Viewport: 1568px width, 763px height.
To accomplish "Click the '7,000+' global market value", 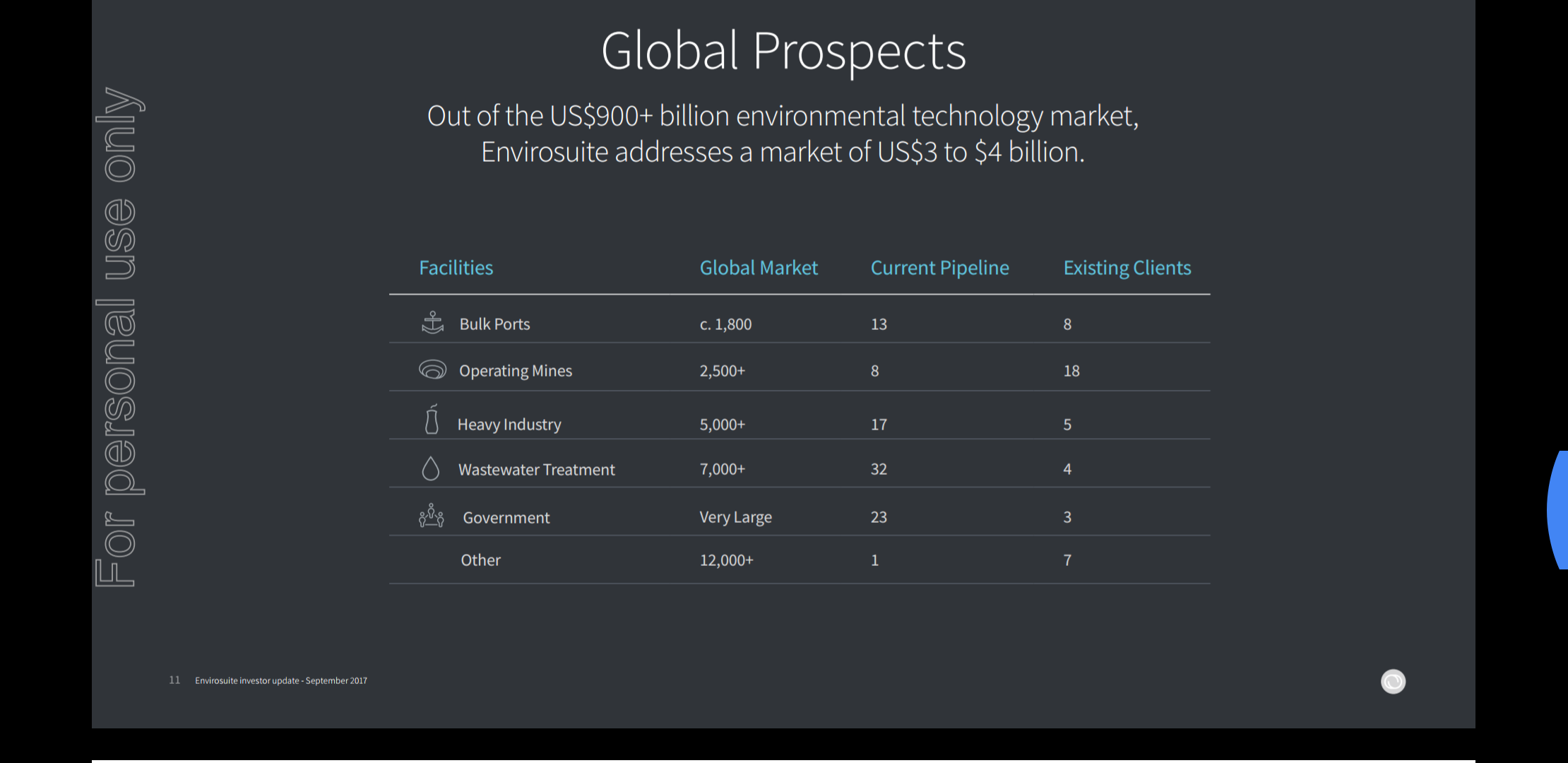I will click(x=722, y=469).
